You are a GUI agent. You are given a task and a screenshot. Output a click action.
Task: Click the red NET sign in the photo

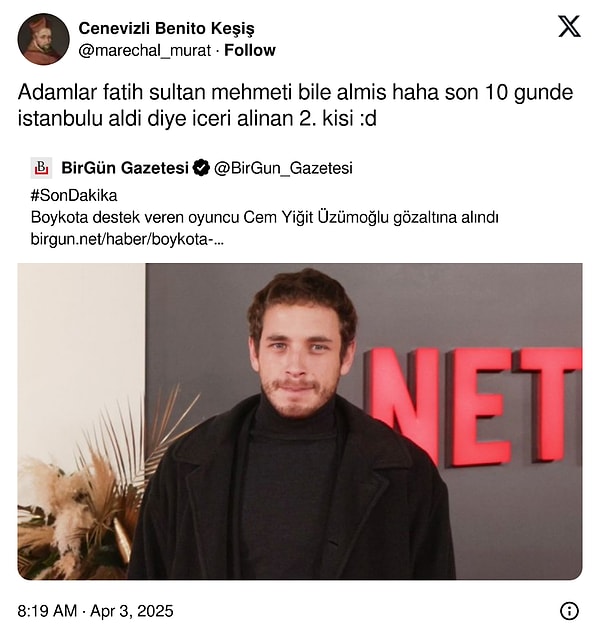(474, 405)
